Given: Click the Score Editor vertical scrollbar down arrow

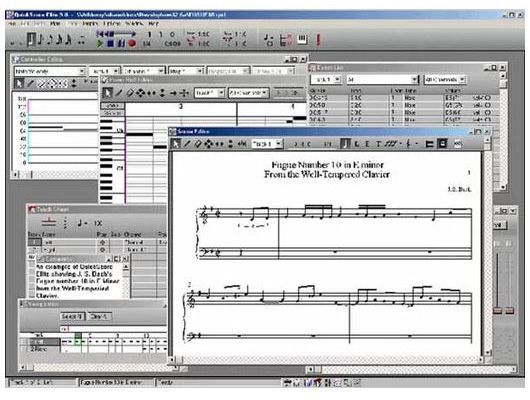Looking at the screenshot, I should click(488, 353).
